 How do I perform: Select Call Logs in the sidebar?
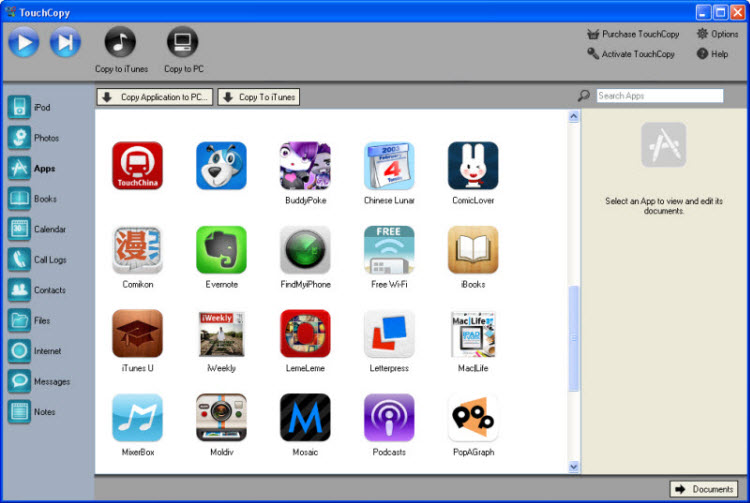tap(37, 260)
